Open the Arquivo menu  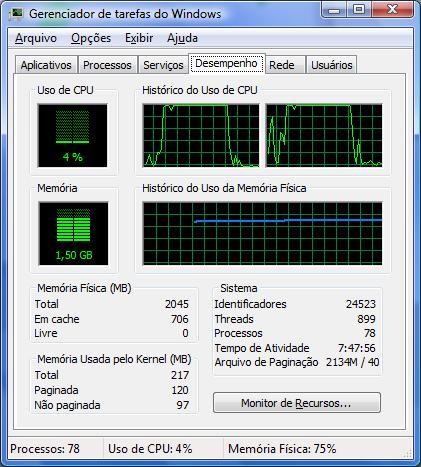coord(36,38)
